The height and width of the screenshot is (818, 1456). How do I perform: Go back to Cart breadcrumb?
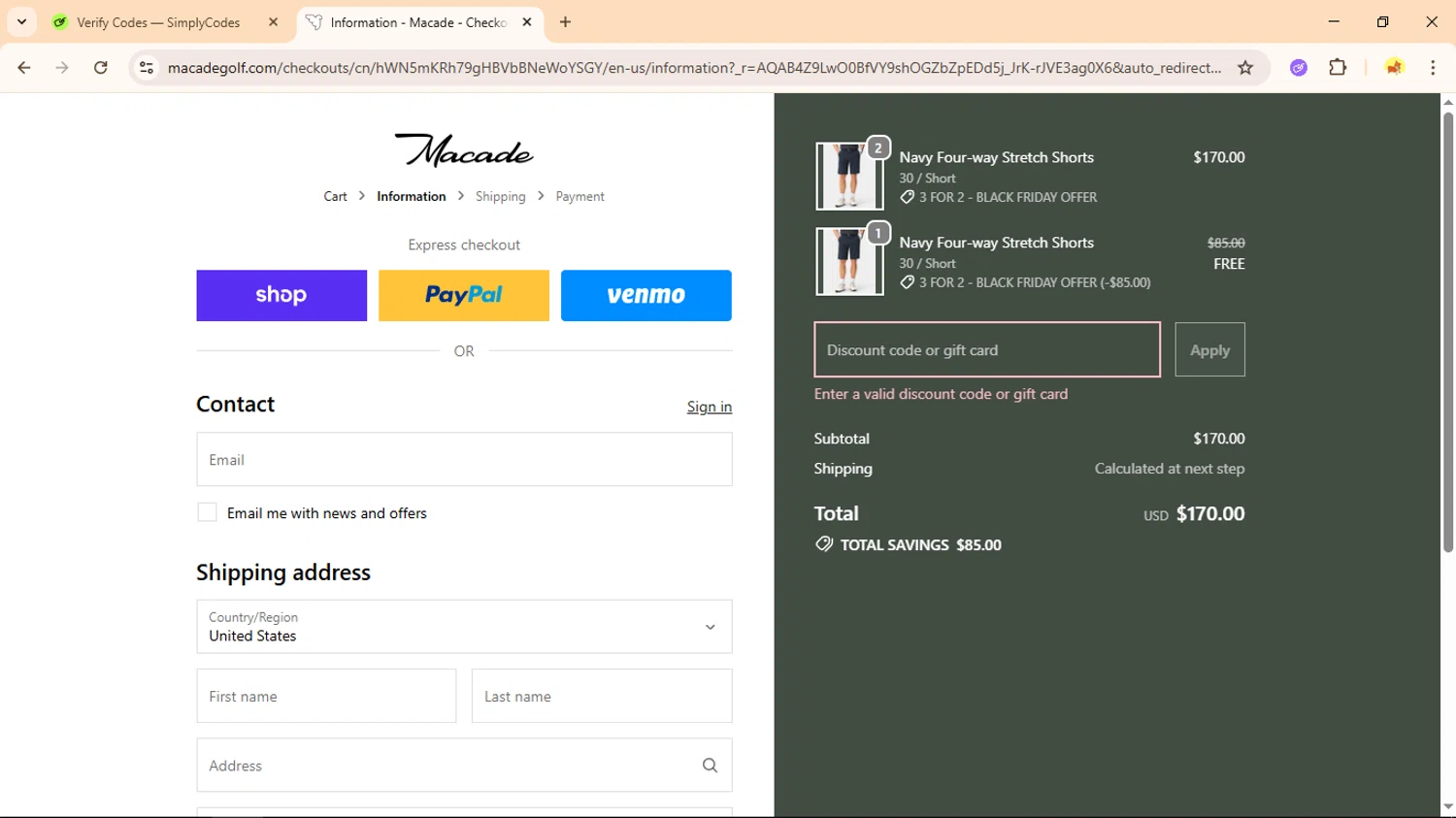(x=335, y=196)
